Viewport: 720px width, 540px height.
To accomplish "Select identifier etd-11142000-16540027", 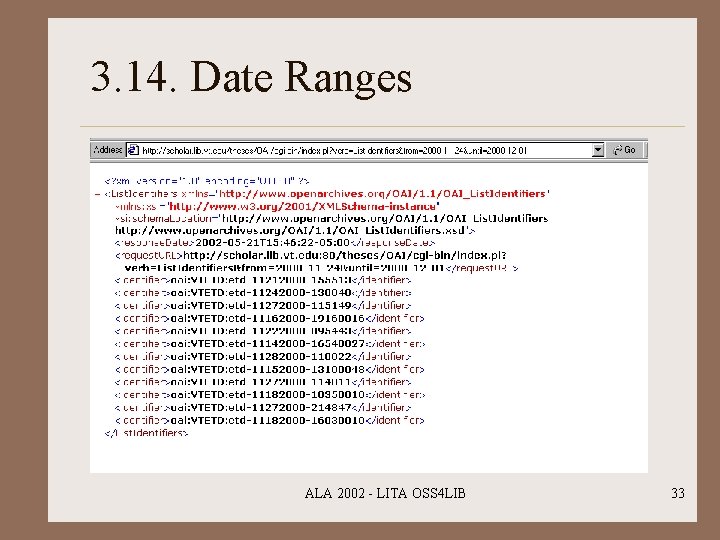I will click(x=270, y=343).
